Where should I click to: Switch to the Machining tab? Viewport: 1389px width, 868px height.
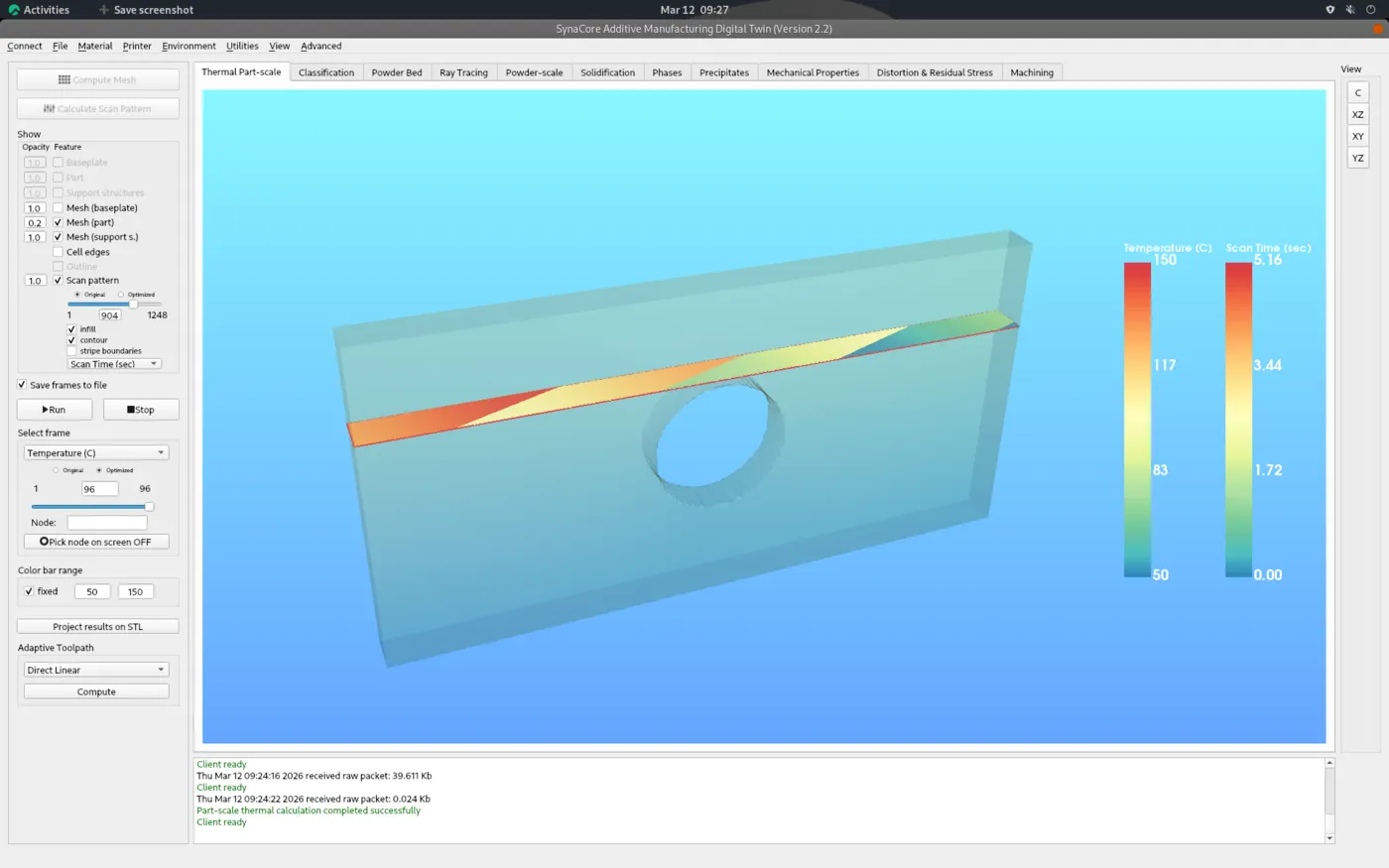click(1032, 72)
